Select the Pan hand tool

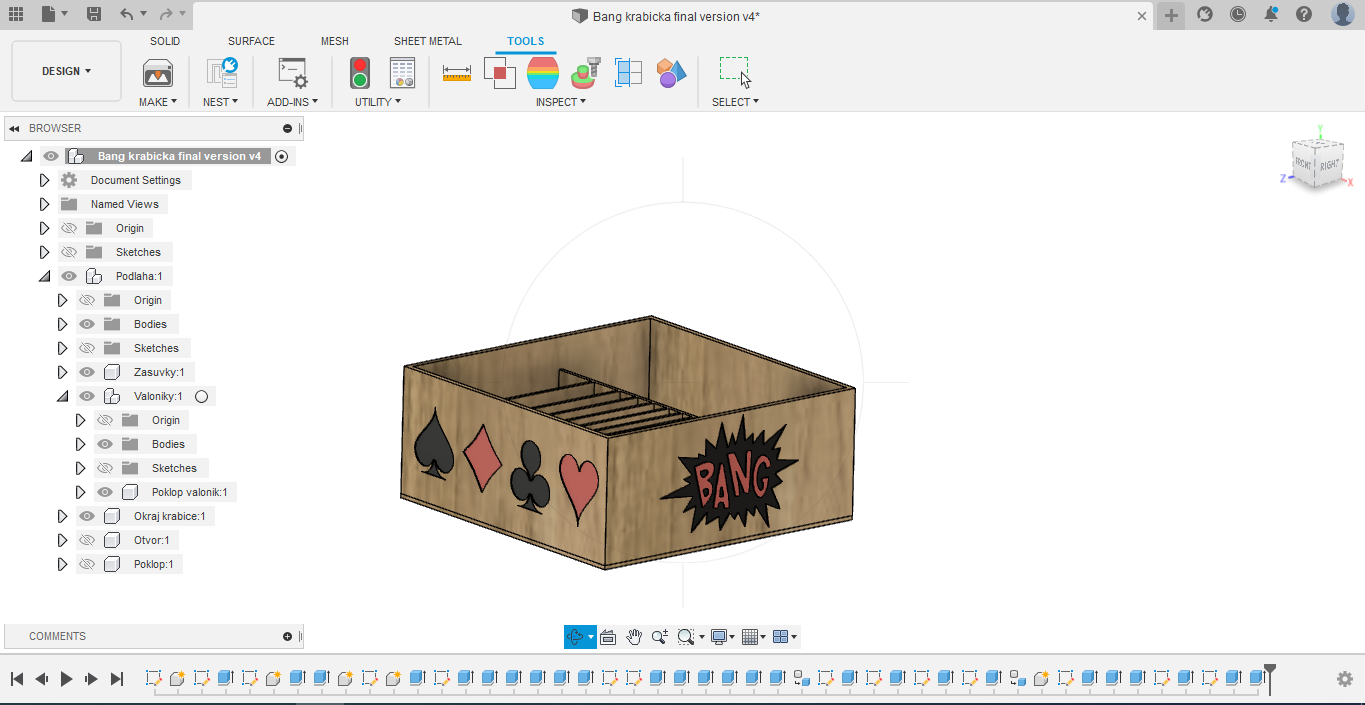pos(634,637)
